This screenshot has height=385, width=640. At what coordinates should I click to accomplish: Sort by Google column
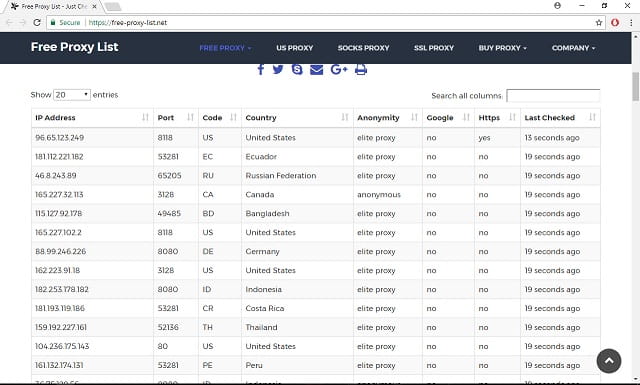(448, 118)
